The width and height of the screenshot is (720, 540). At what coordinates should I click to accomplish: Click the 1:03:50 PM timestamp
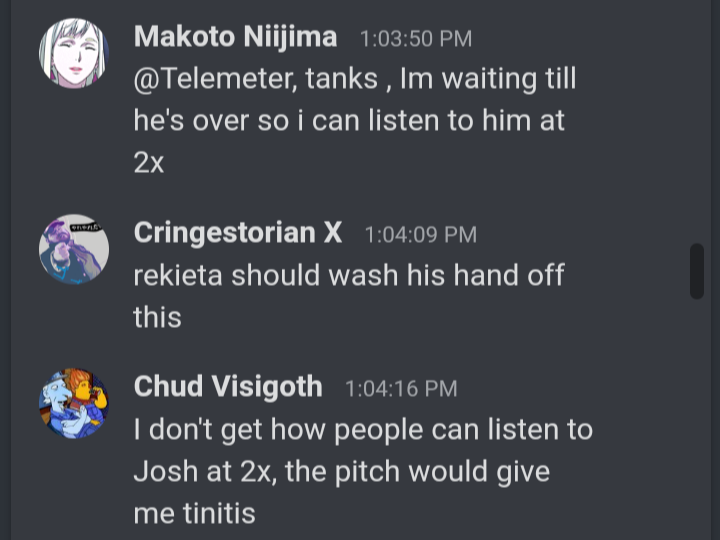point(416,39)
